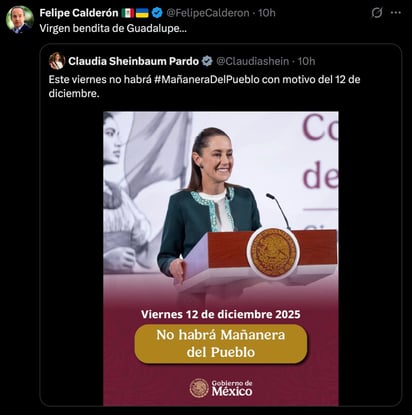Click the Gobierno de México logo in image

point(221,388)
